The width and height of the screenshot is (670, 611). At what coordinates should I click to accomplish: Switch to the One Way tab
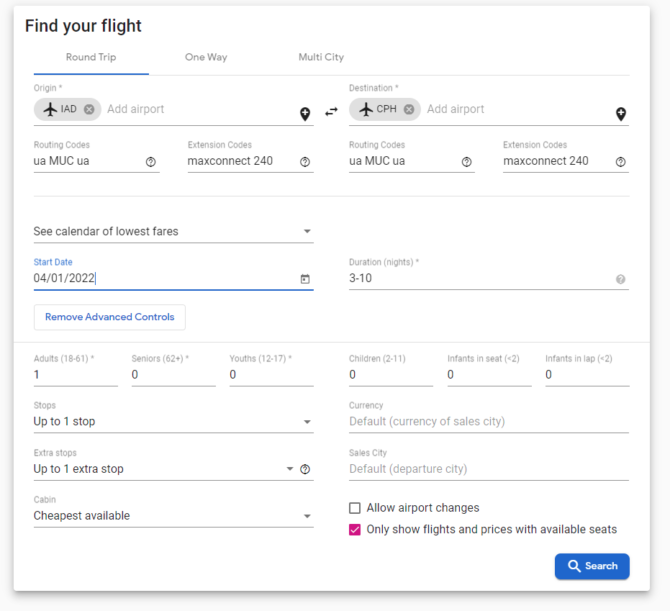(x=206, y=57)
